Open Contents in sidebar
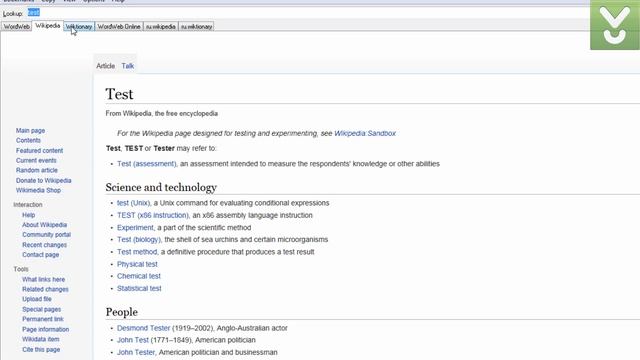This screenshot has height=360, width=640. 28,140
